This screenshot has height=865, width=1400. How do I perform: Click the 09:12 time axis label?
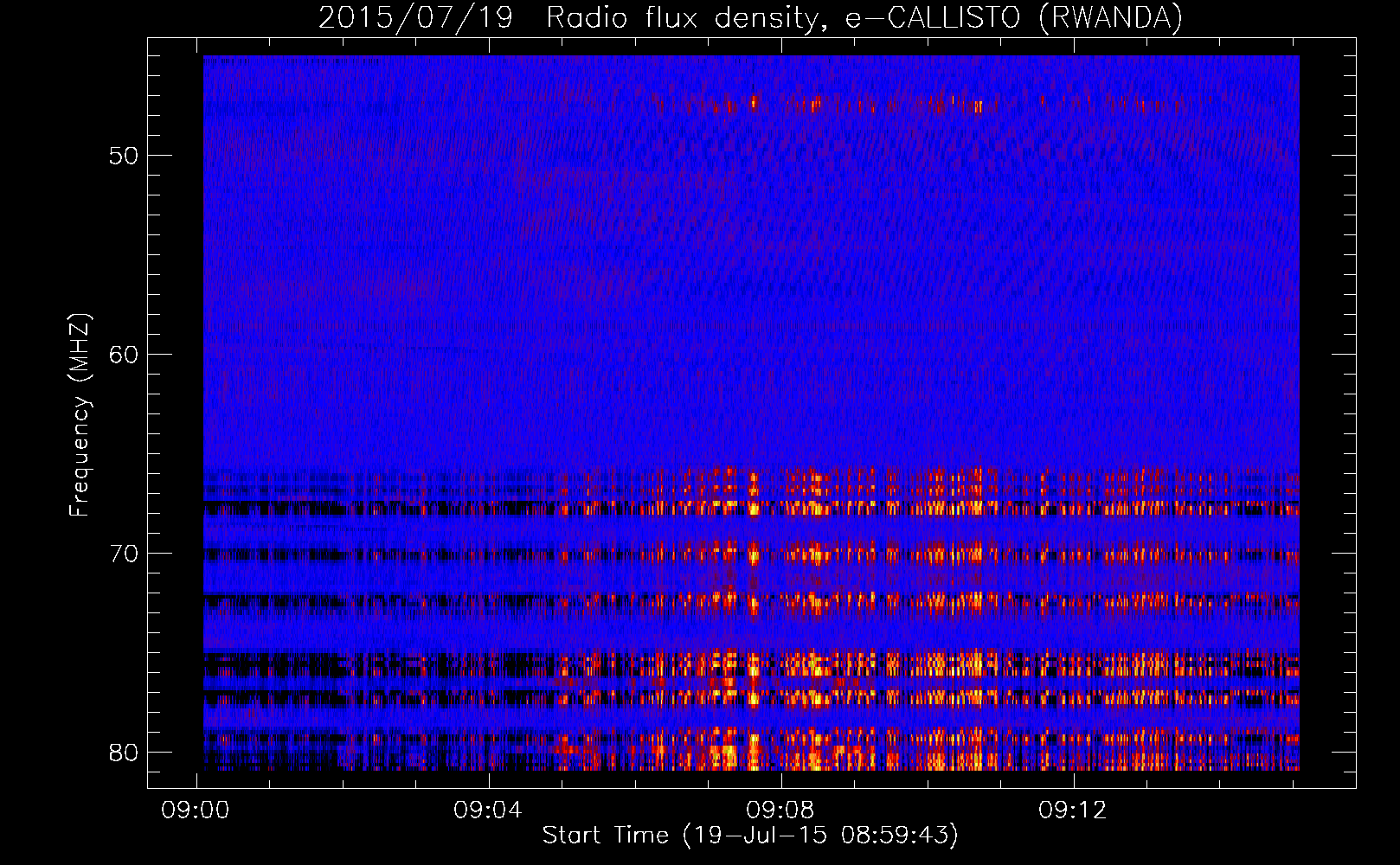(1073, 811)
